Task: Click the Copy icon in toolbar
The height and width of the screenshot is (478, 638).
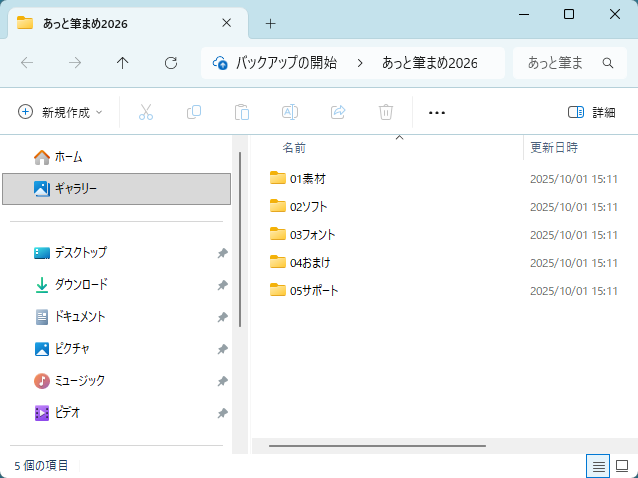Action: [194, 113]
